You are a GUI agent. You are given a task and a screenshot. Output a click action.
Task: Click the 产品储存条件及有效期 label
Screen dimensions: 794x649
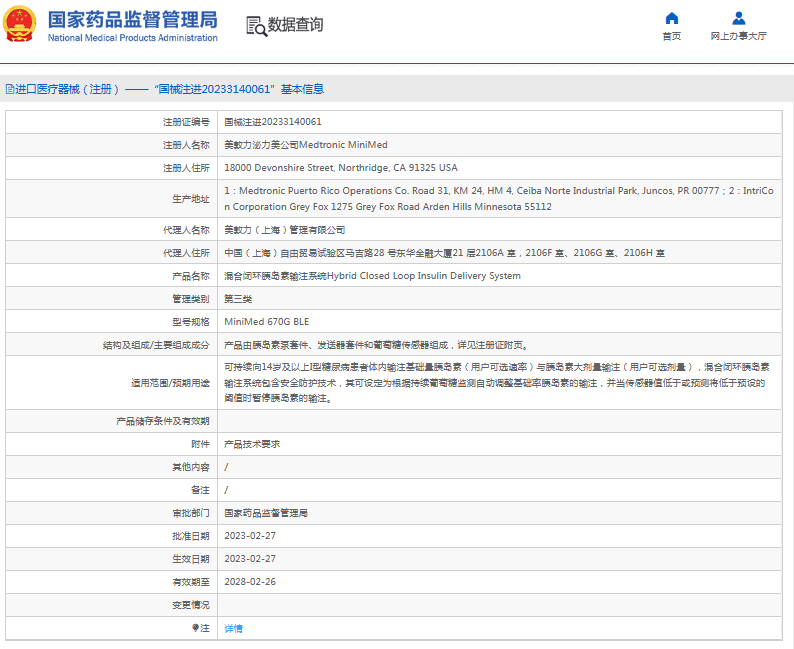click(x=163, y=421)
